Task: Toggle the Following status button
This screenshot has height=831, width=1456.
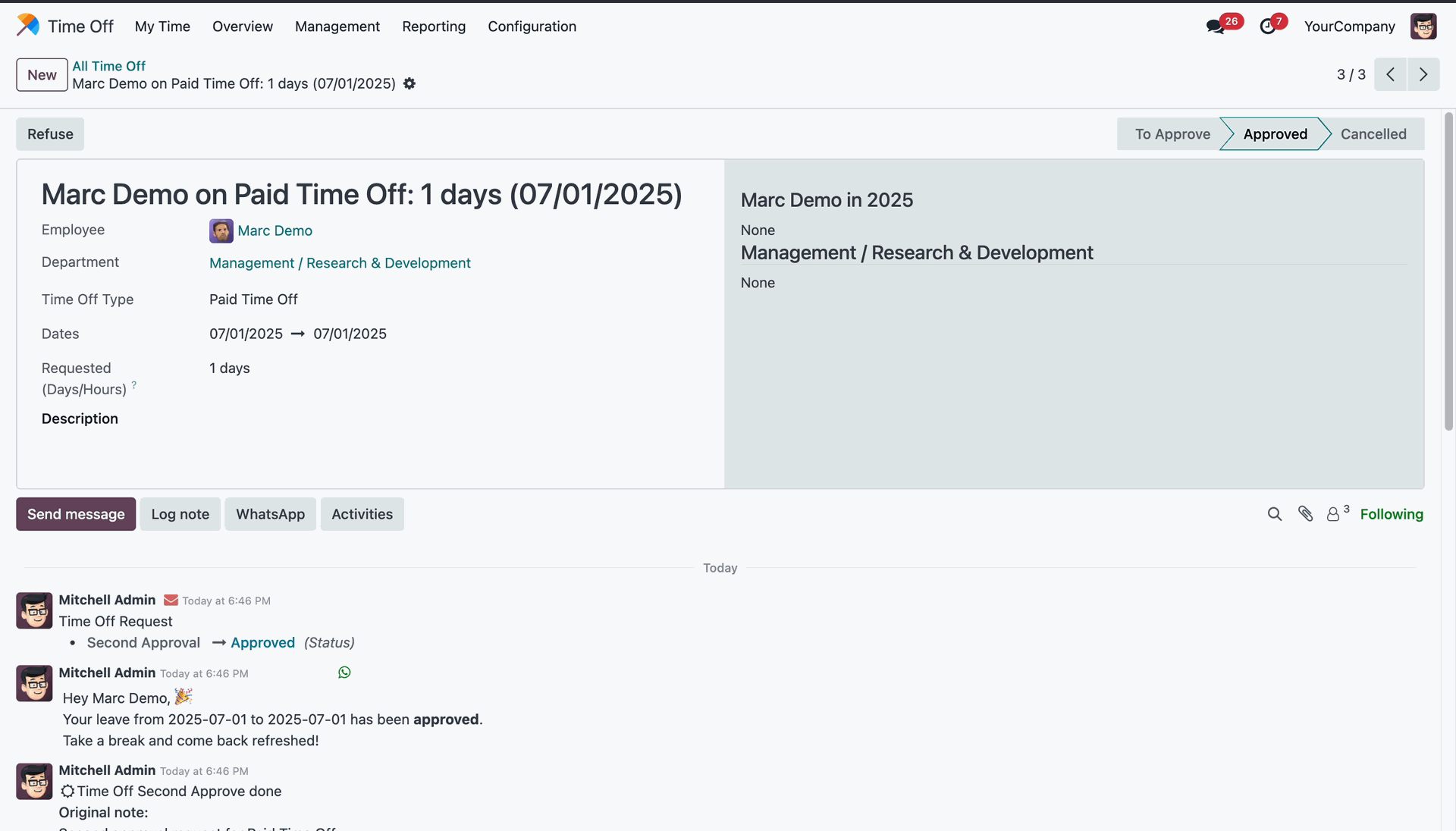Action: [x=1392, y=514]
